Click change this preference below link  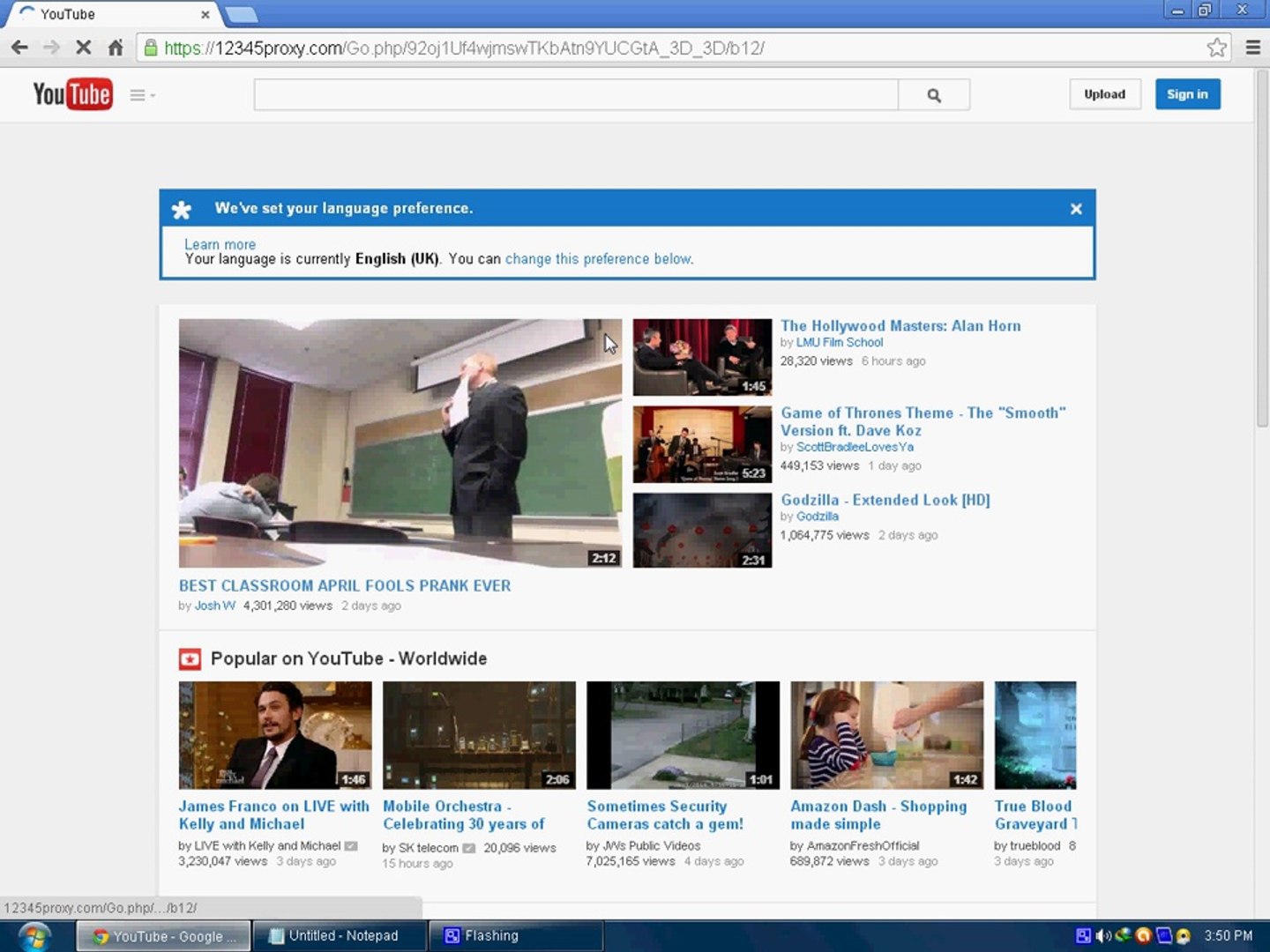pyautogui.click(x=599, y=259)
